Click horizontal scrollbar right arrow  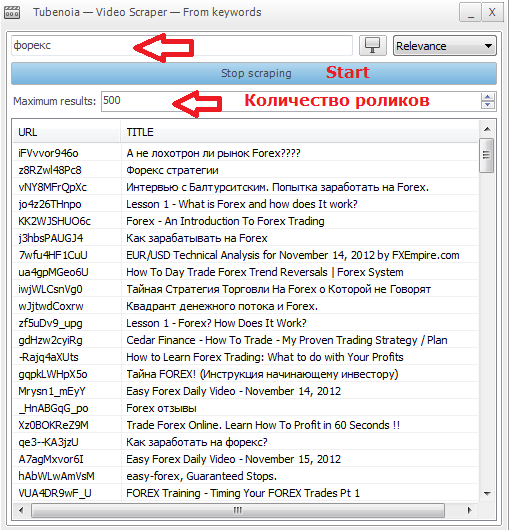pyautogui.click(x=469, y=510)
